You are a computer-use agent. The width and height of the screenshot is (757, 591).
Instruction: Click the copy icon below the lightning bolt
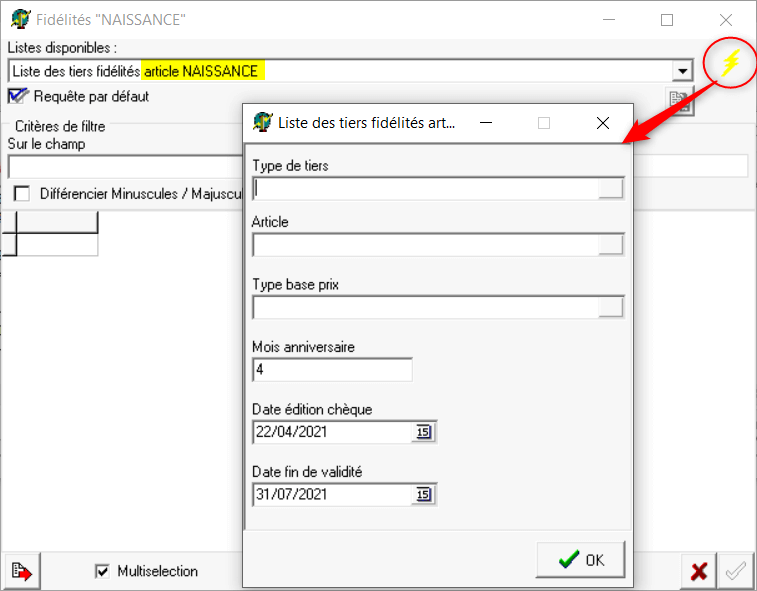pyautogui.click(x=680, y=101)
